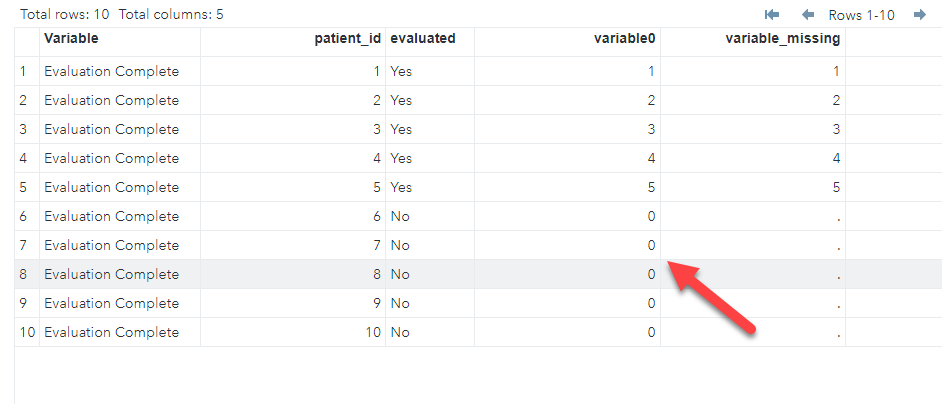Screen dimensions: 942x404
Task: Click patient_id cell with value 10
Action: pos(372,332)
